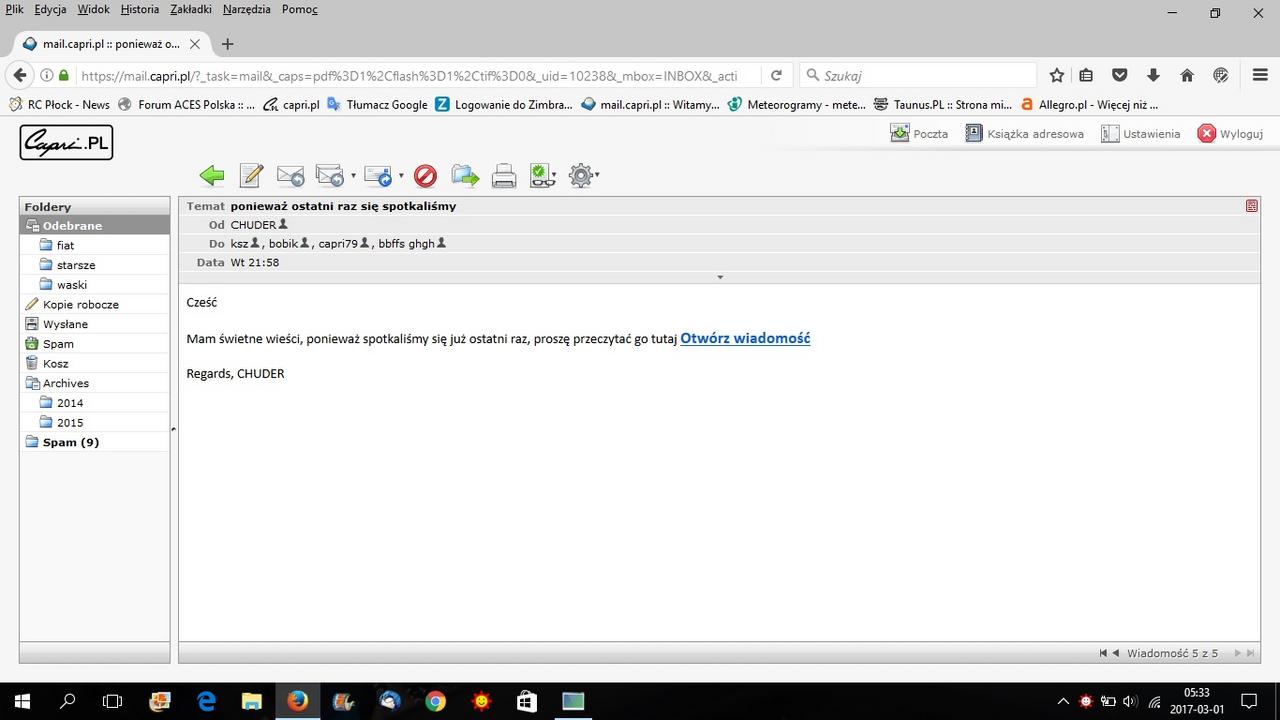Log out with Wyloguj
This screenshot has height=720, width=1280.
coord(1230,133)
